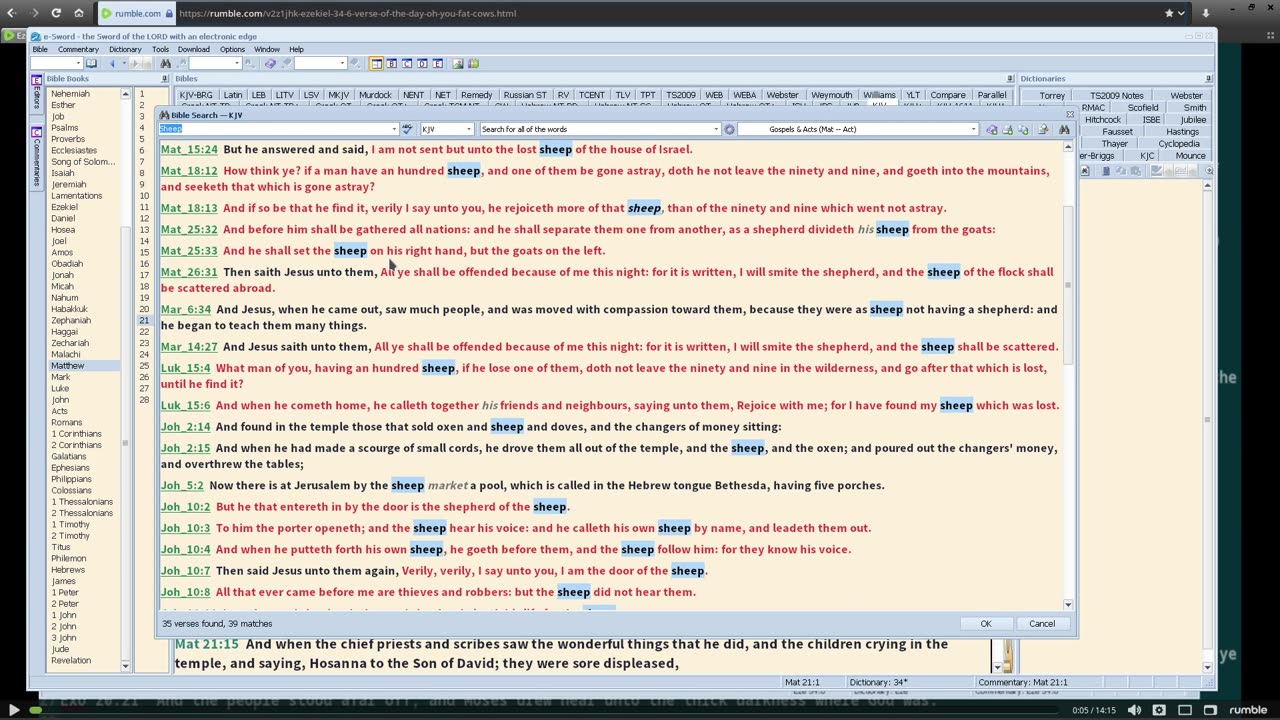The image size is (1280, 720).
Task: Click the print results icon in Bible Search
Action: (x=1007, y=129)
